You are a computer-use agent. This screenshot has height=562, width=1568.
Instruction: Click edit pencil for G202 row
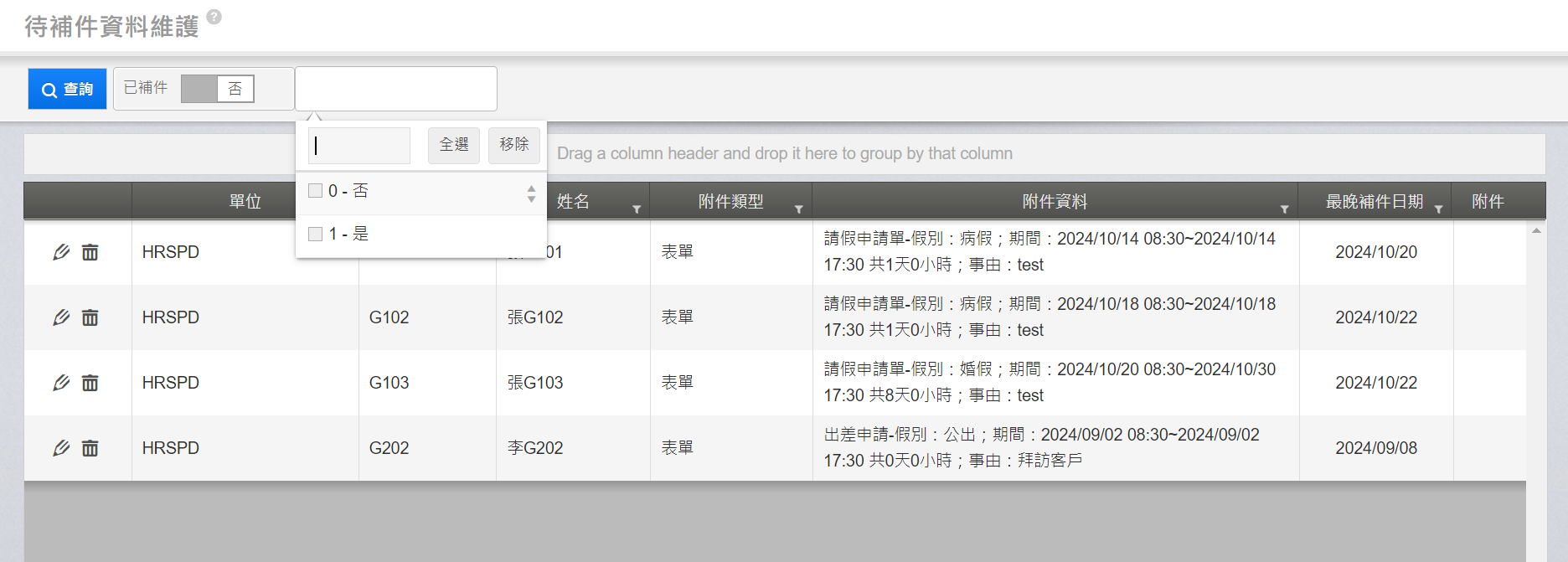[x=61, y=448]
